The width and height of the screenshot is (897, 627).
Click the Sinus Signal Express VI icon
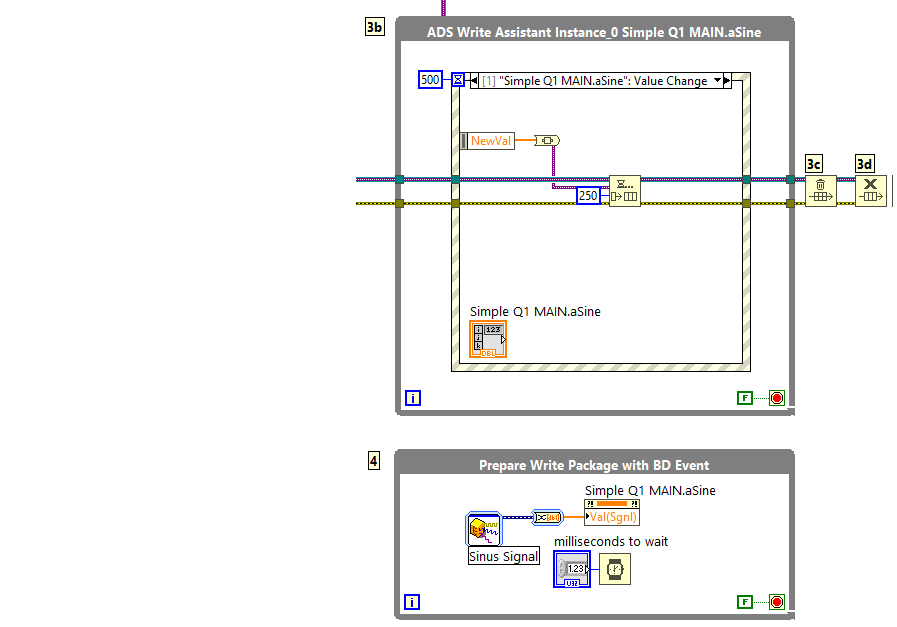tap(484, 529)
